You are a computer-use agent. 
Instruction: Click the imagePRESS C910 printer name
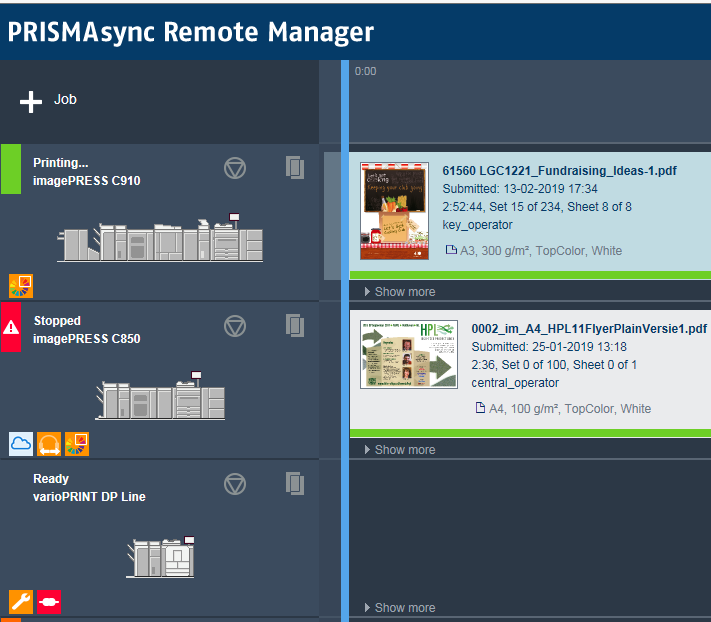click(87, 181)
